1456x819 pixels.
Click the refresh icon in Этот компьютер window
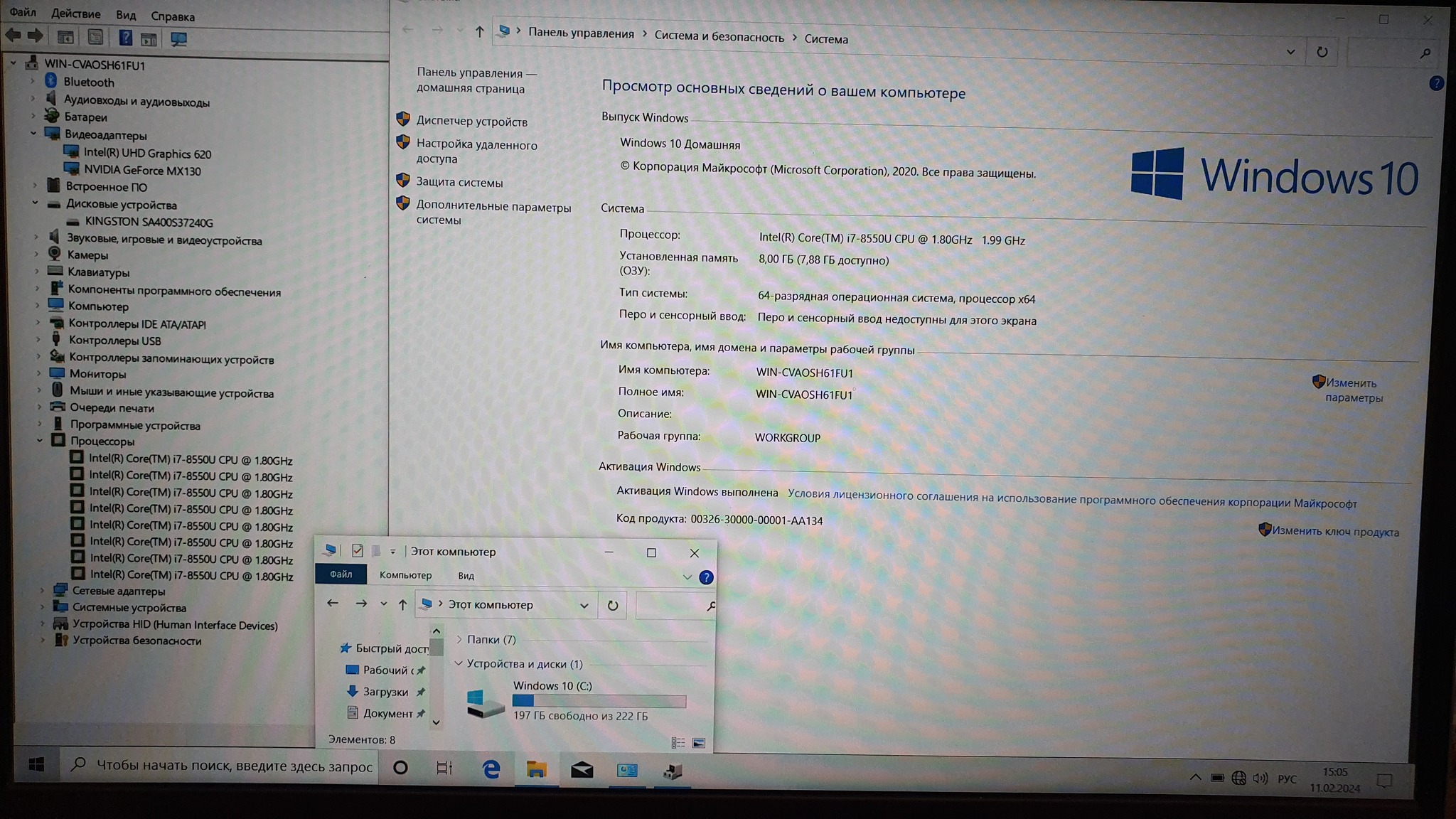[613, 606]
